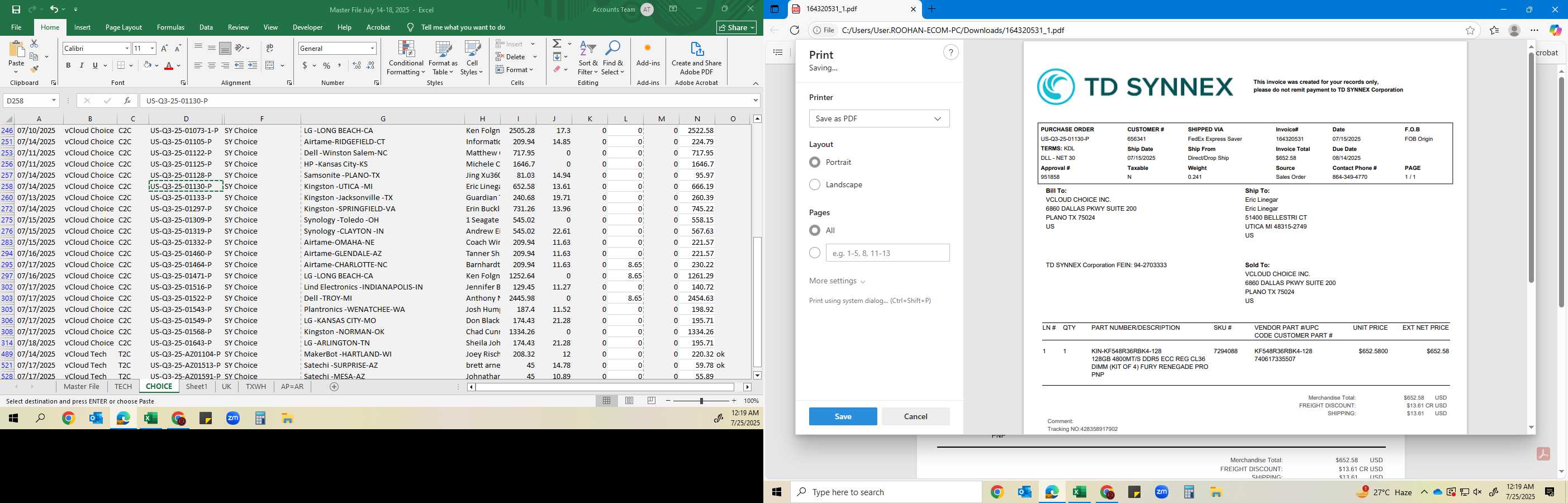The image size is (1568, 503).
Task: Click the Insert Function fx icon
Action: click(127, 101)
